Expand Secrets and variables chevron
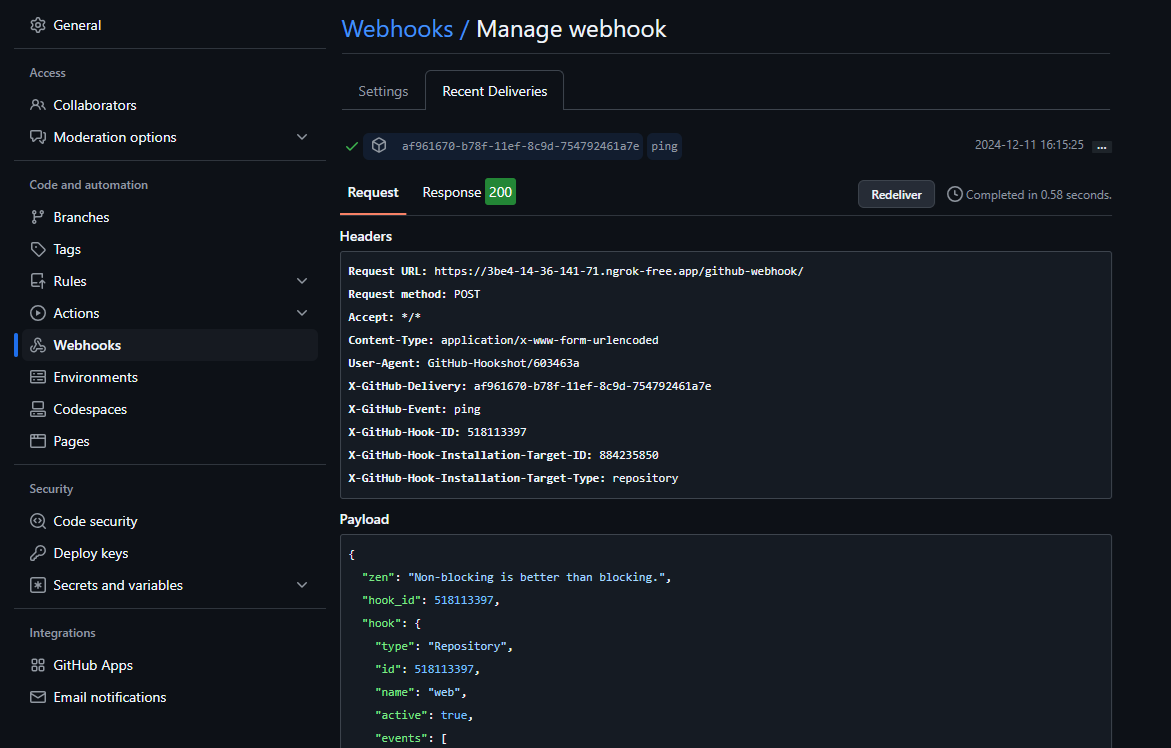 (302, 585)
